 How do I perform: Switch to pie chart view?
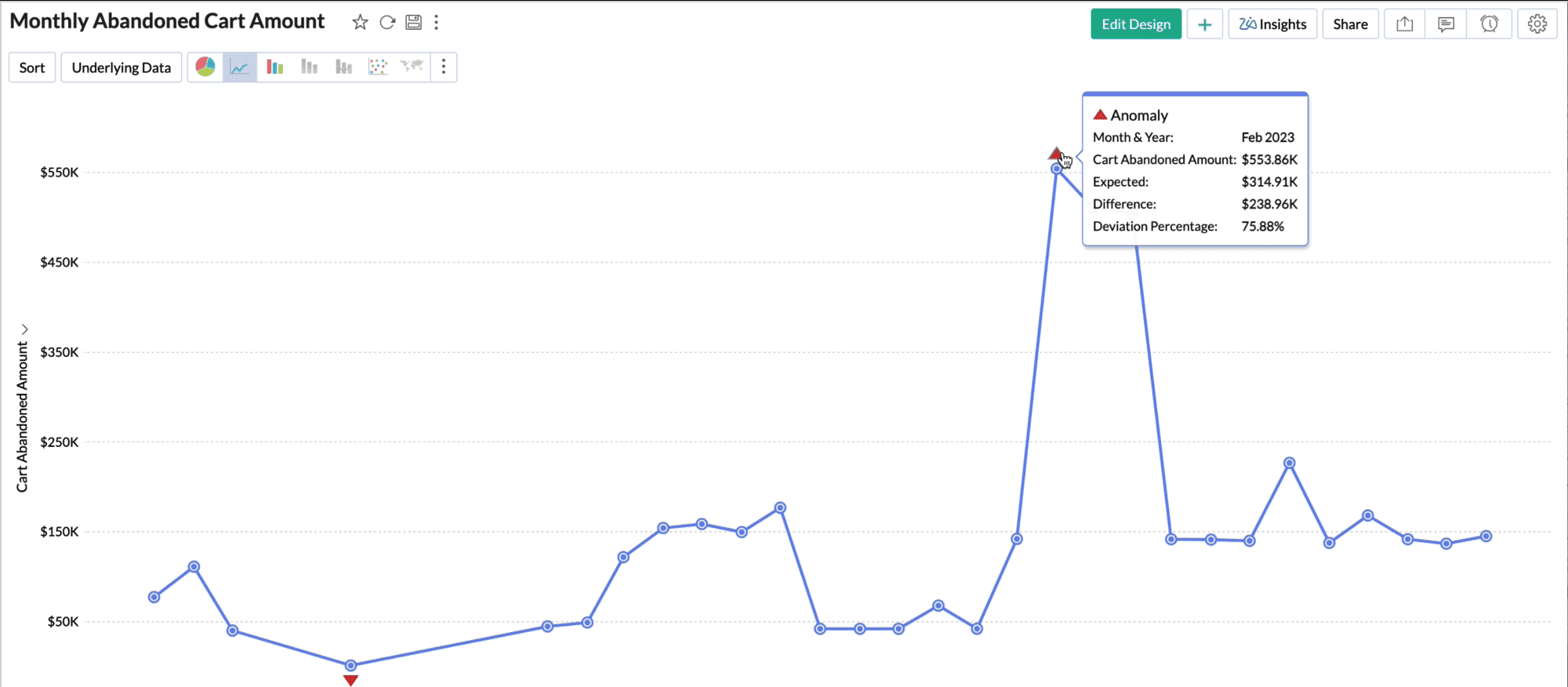click(x=205, y=67)
